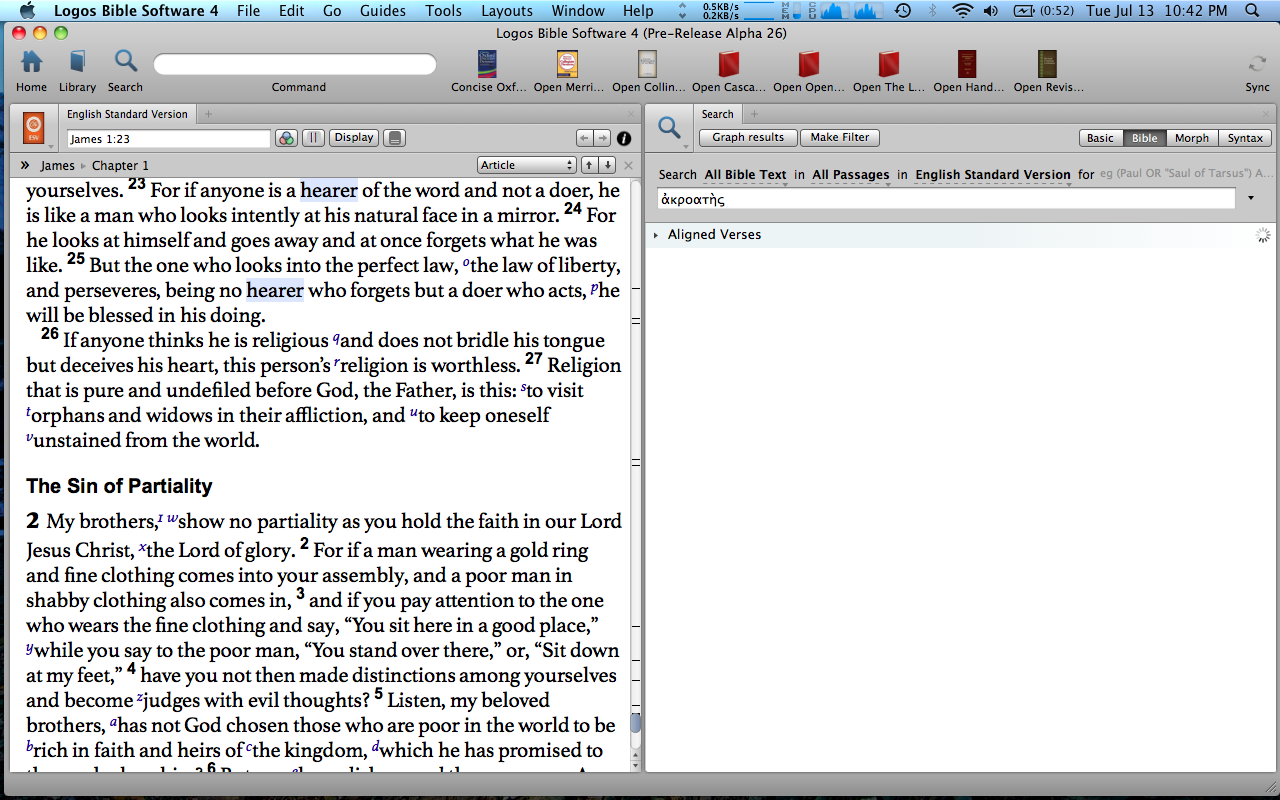The height and width of the screenshot is (800, 1280).
Task: Switch search type to Syntax
Action: 1245,138
